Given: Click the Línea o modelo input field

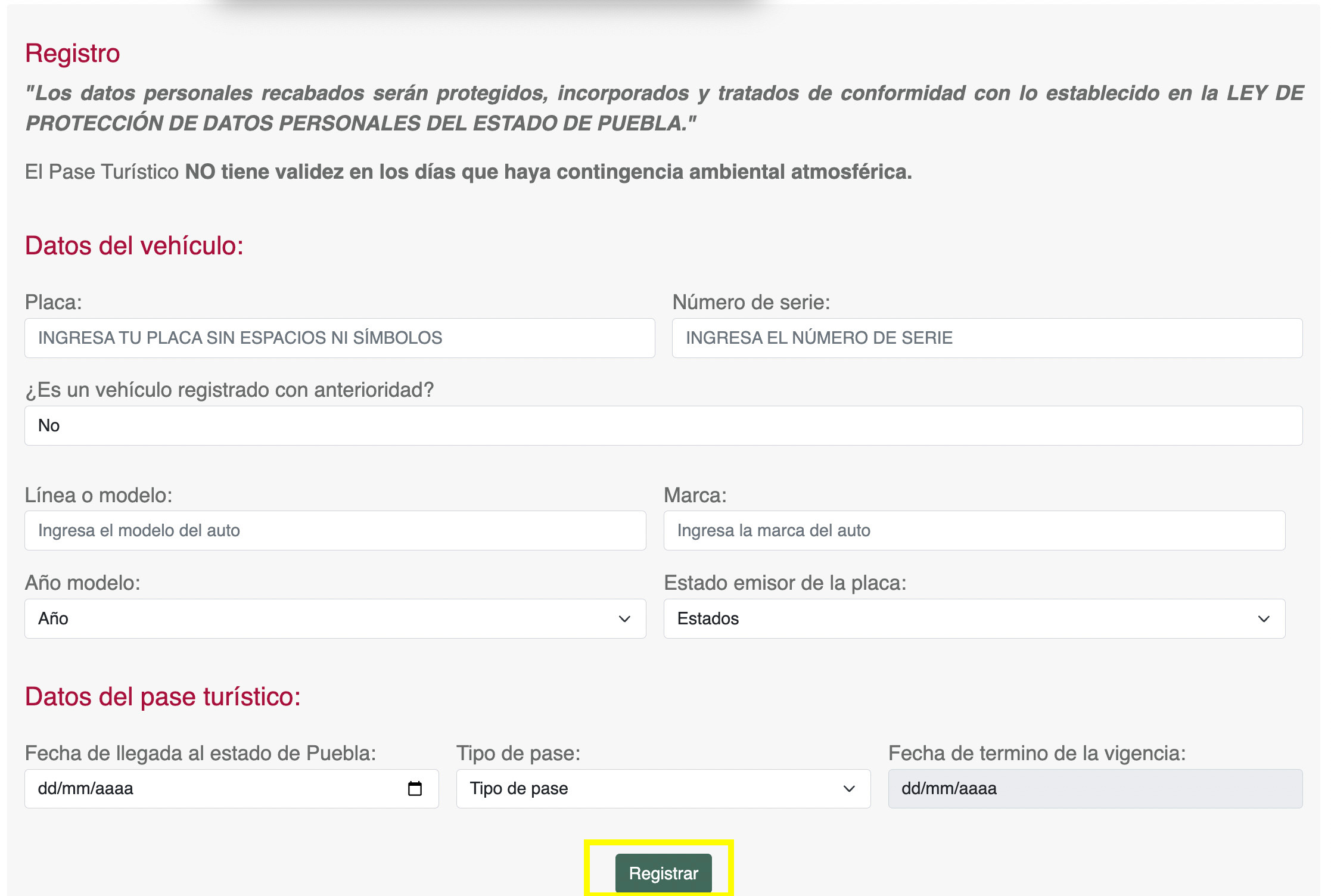Looking at the screenshot, I should point(335,530).
